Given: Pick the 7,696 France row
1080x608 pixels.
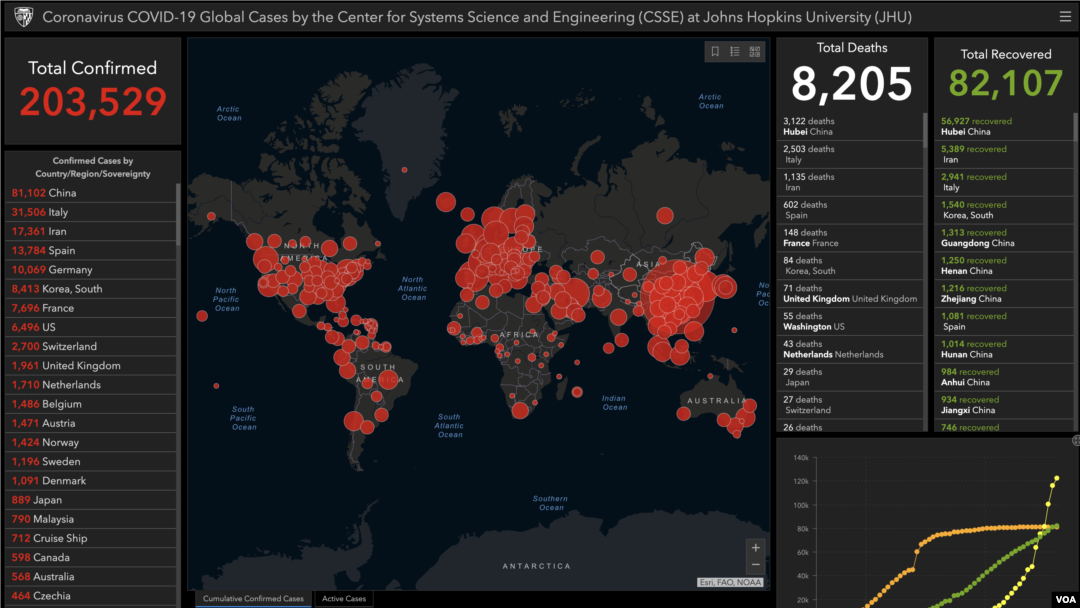Looking at the screenshot, I should 91,308.
